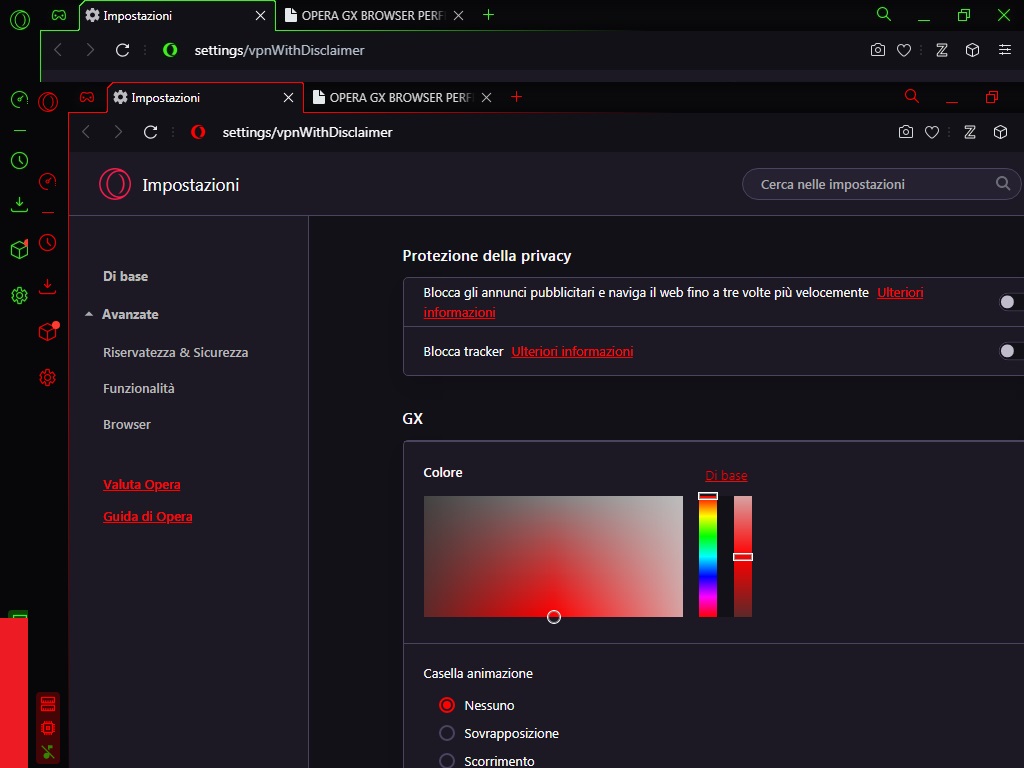Open the extensions cube in green window toolbar
1024x768 pixels.
coord(972,50)
